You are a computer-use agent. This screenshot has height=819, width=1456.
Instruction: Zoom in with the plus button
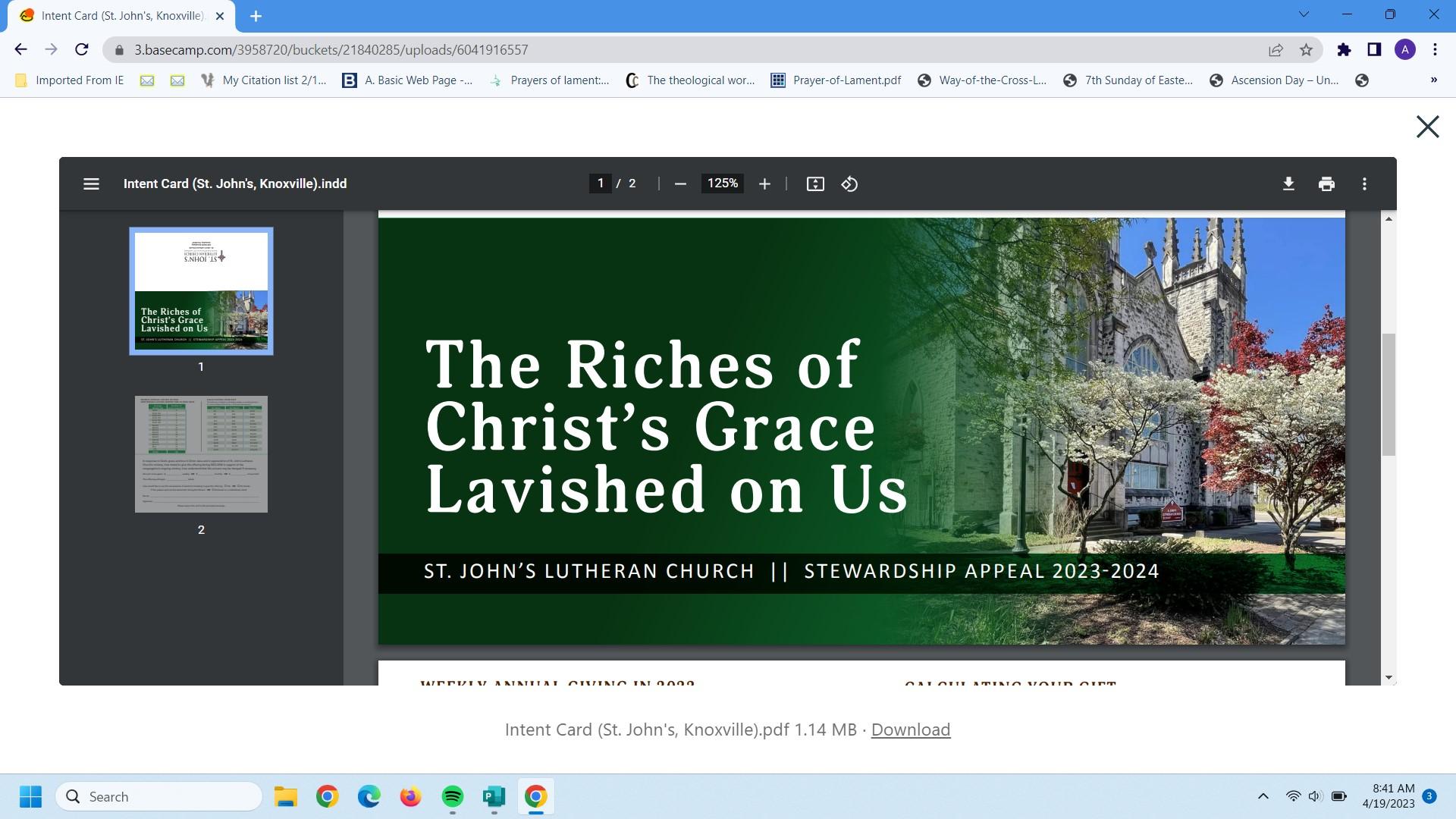pos(764,184)
